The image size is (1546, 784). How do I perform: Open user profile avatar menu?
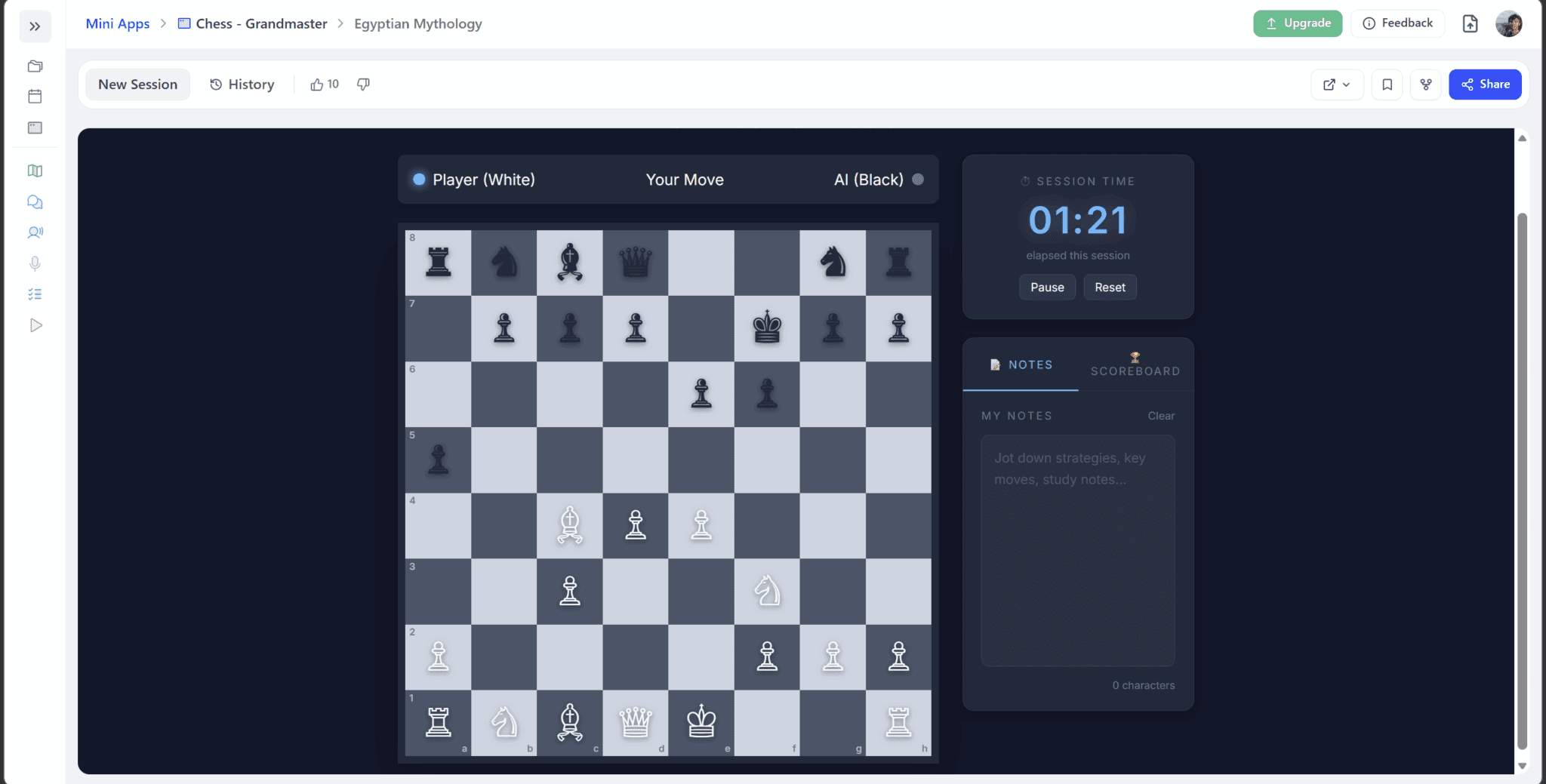click(x=1508, y=24)
